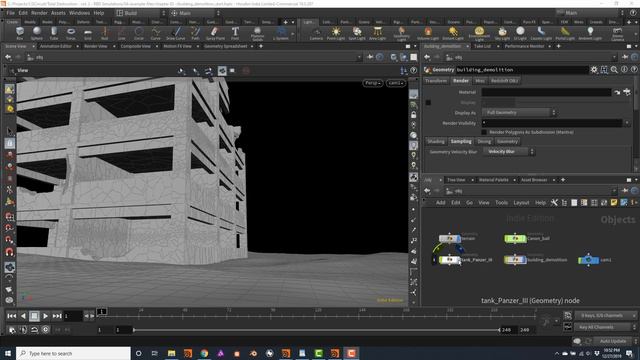Open Geometry Velocity Blur dropdown

coord(509,152)
